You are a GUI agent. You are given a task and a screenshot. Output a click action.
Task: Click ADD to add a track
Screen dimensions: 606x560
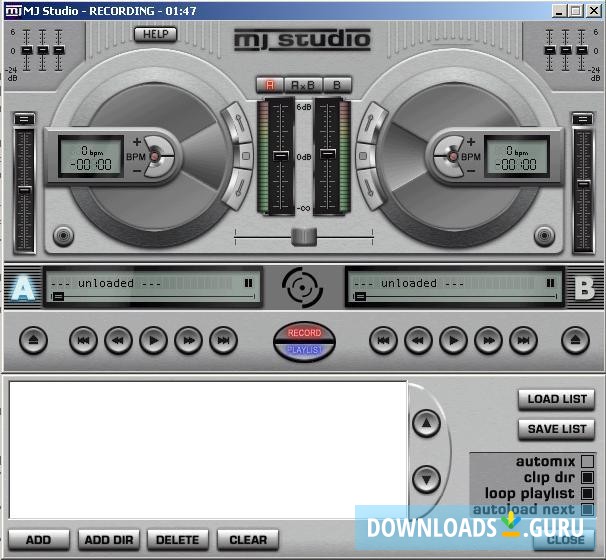pos(39,540)
